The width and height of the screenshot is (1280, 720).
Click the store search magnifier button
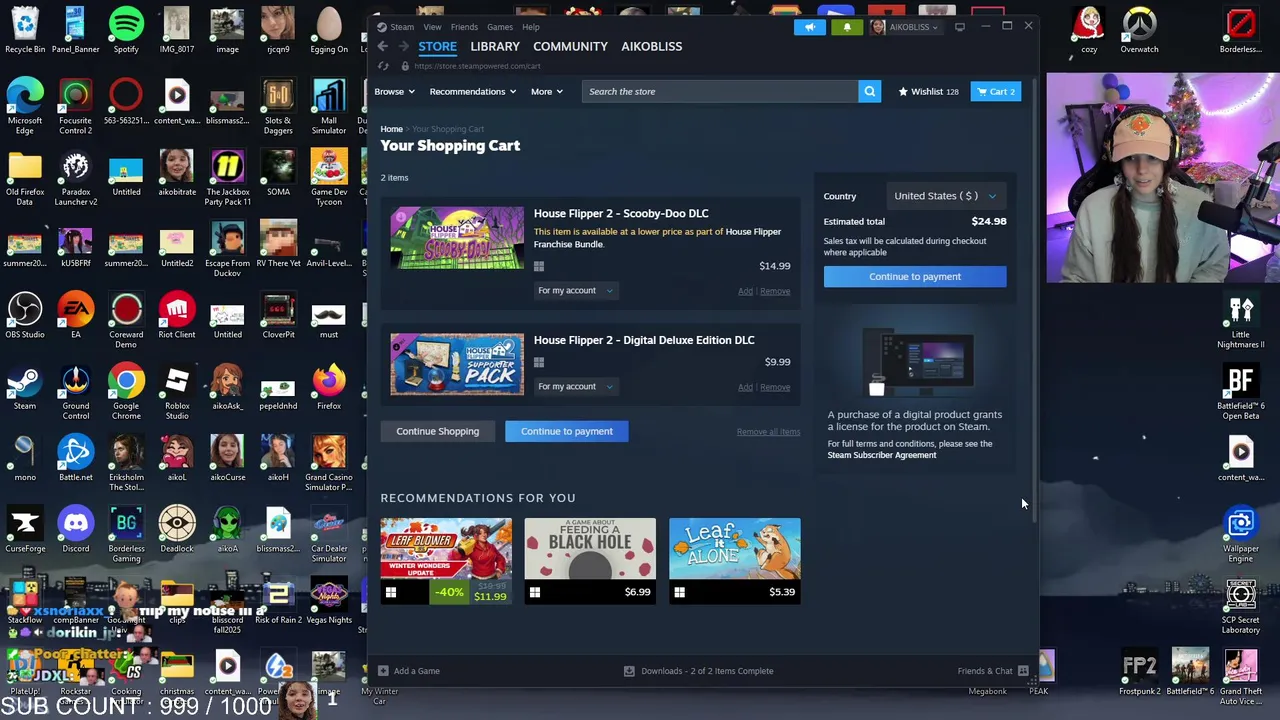(870, 91)
